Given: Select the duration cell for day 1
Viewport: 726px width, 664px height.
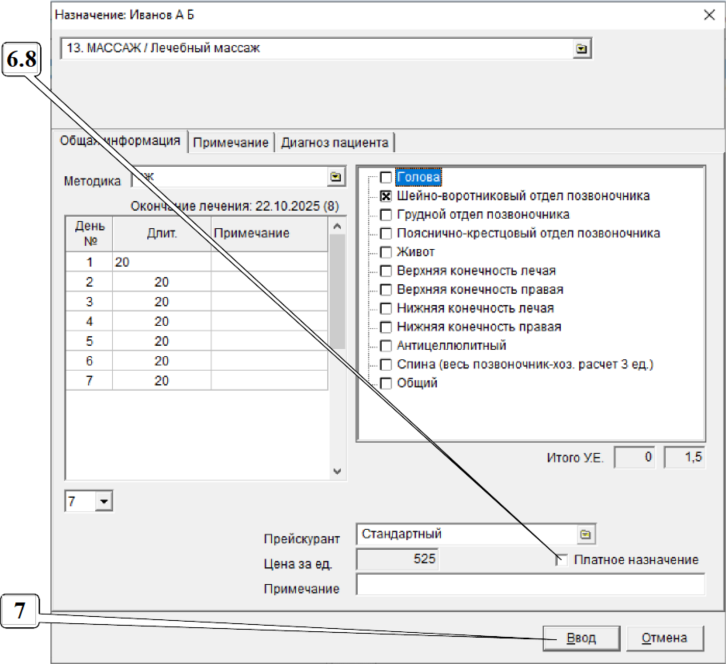Looking at the screenshot, I should (x=161, y=262).
